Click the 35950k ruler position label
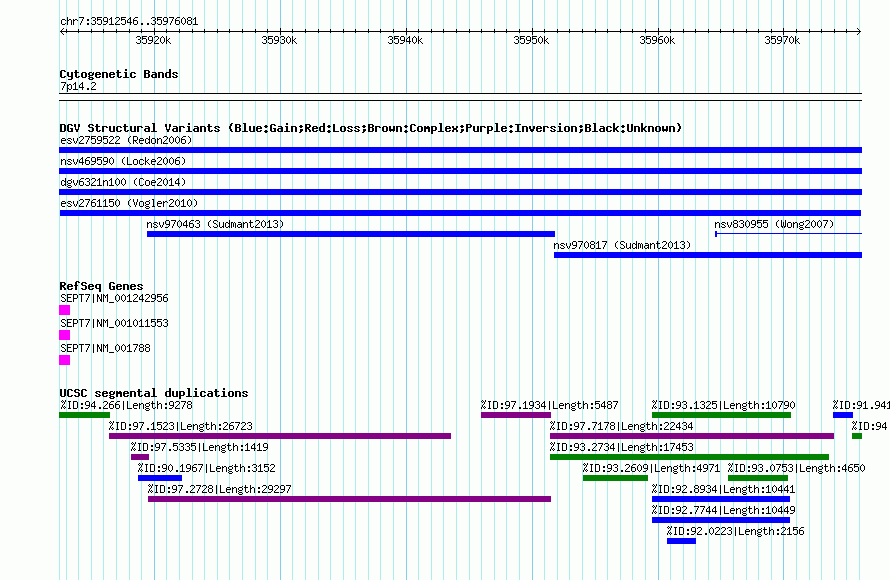890x580 pixels. point(531,40)
